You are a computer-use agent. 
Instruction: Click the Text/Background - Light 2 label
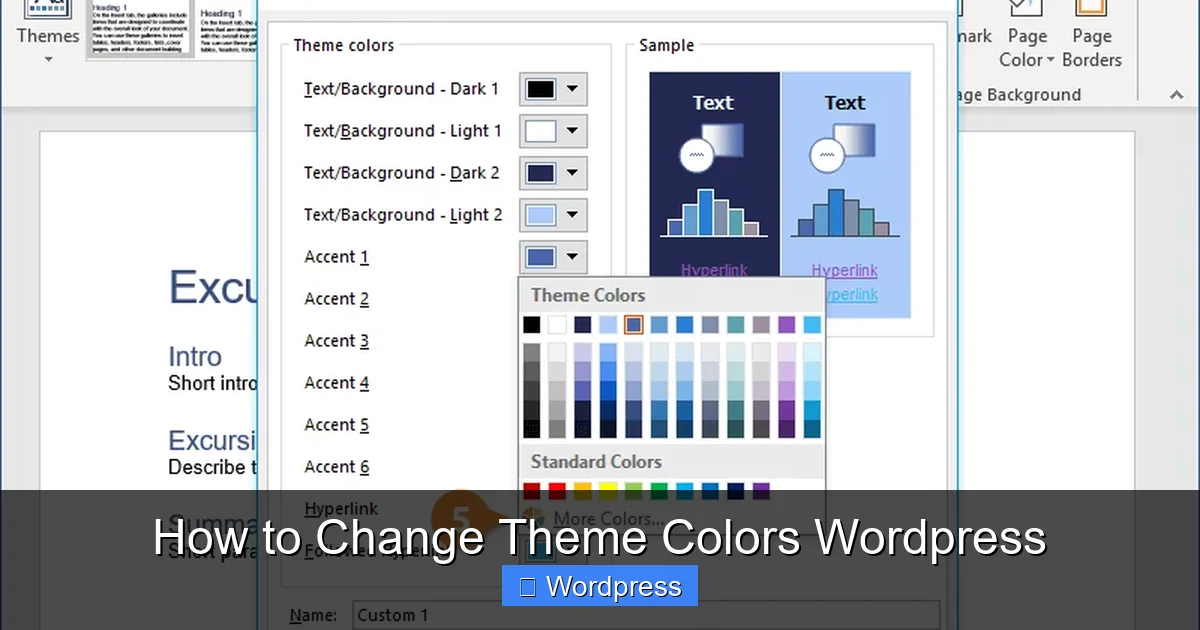click(x=403, y=215)
